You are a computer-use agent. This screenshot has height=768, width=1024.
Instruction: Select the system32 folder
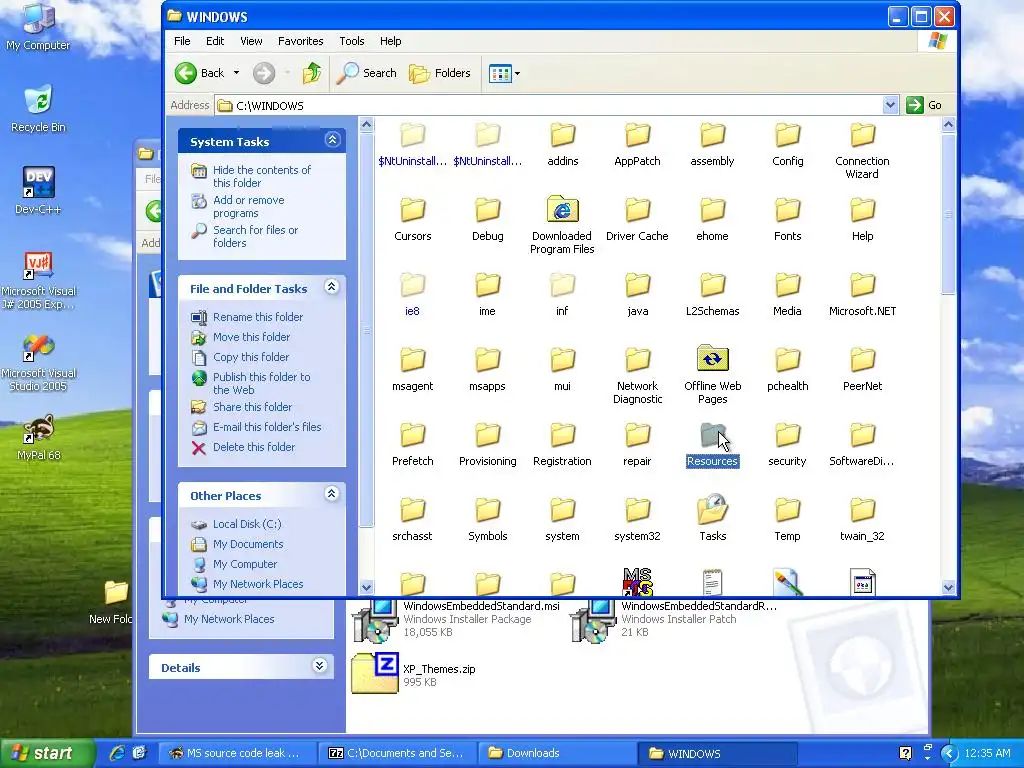tap(637, 517)
